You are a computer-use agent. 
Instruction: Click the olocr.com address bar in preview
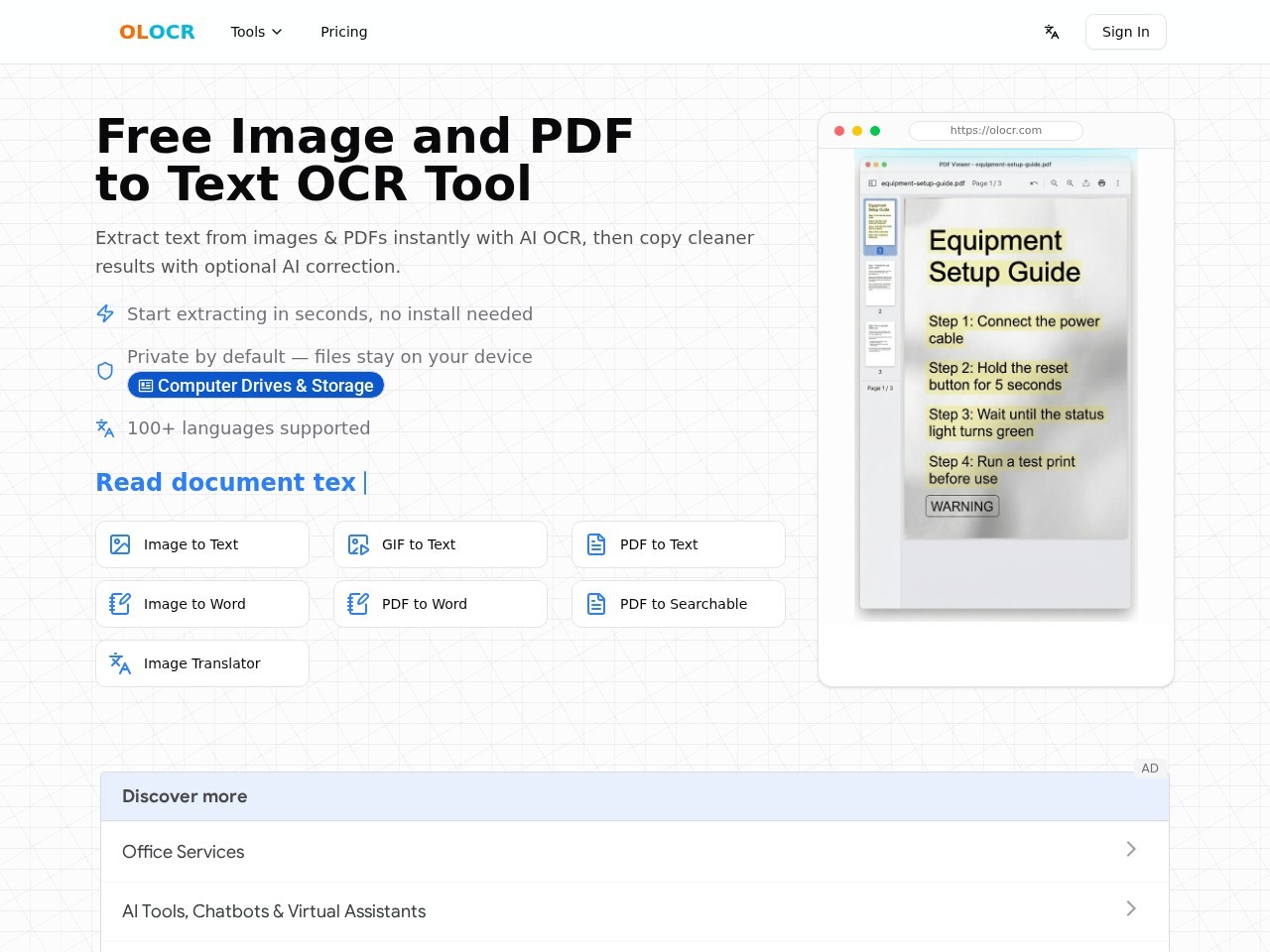coord(996,130)
